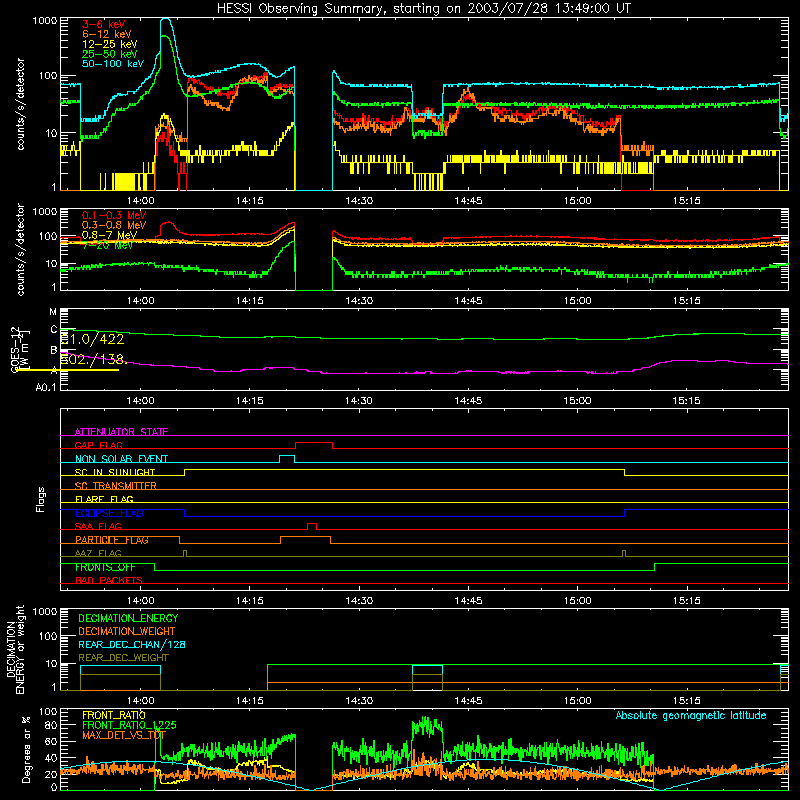
Task: Click the SC_TRANSMITTER flag label
Action: [x=116, y=486]
